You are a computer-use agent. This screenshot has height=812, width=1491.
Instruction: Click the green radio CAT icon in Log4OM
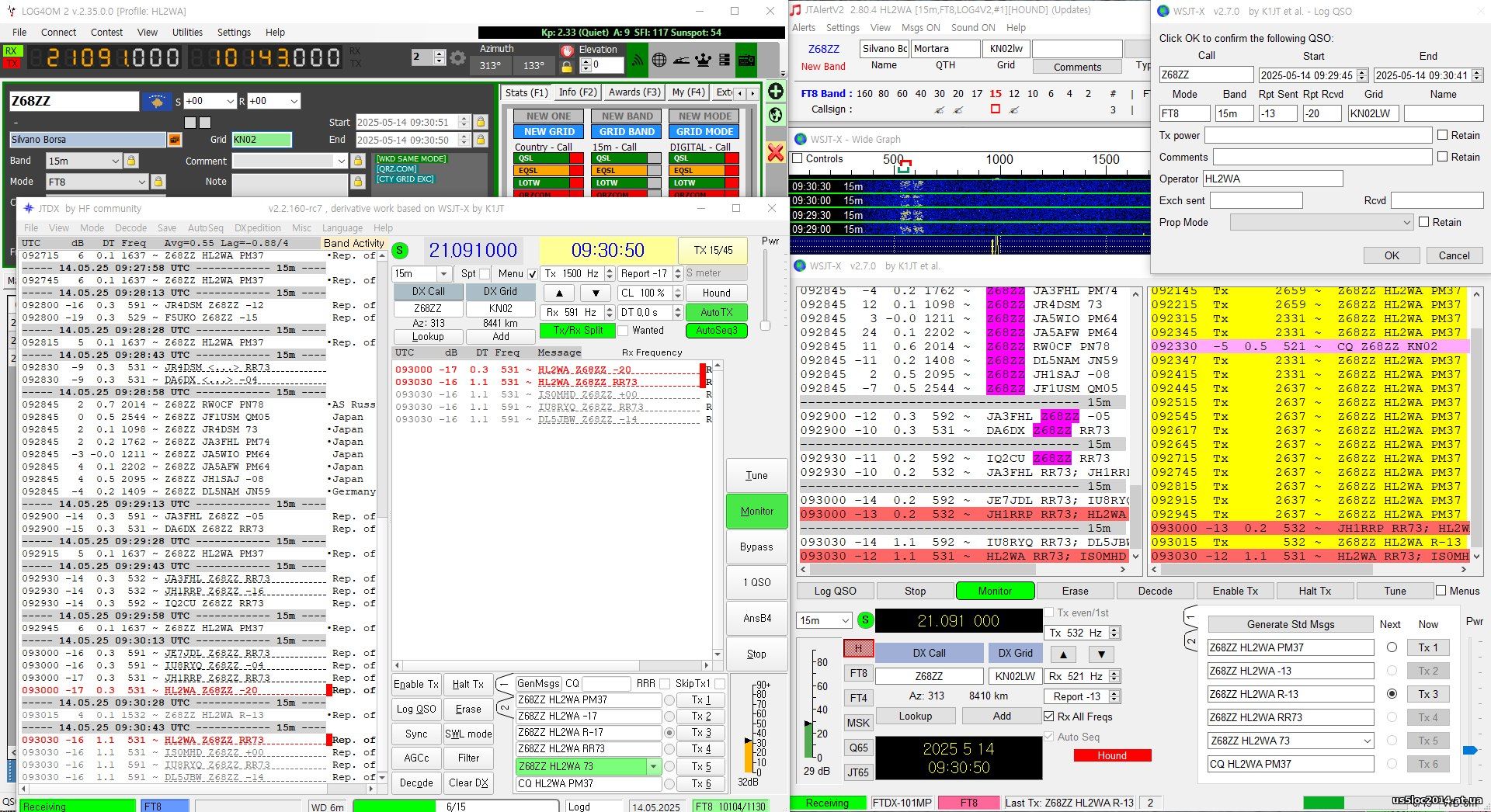(x=746, y=59)
